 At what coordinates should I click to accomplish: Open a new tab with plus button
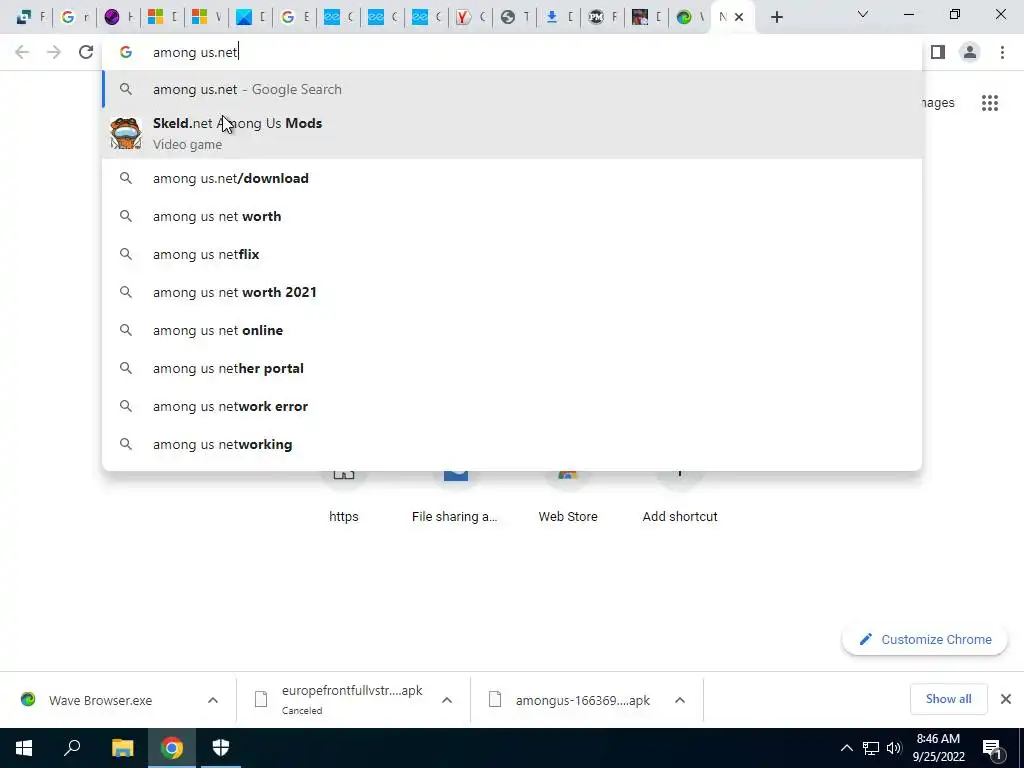[x=776, y=18]
